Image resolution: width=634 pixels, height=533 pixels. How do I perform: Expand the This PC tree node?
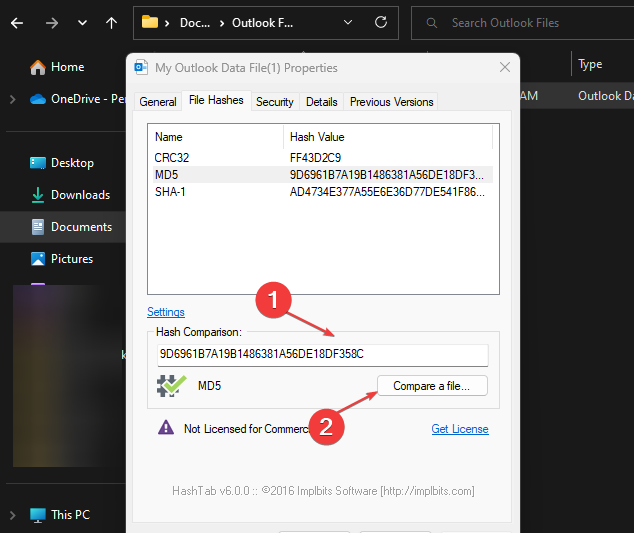pos(13,515)
